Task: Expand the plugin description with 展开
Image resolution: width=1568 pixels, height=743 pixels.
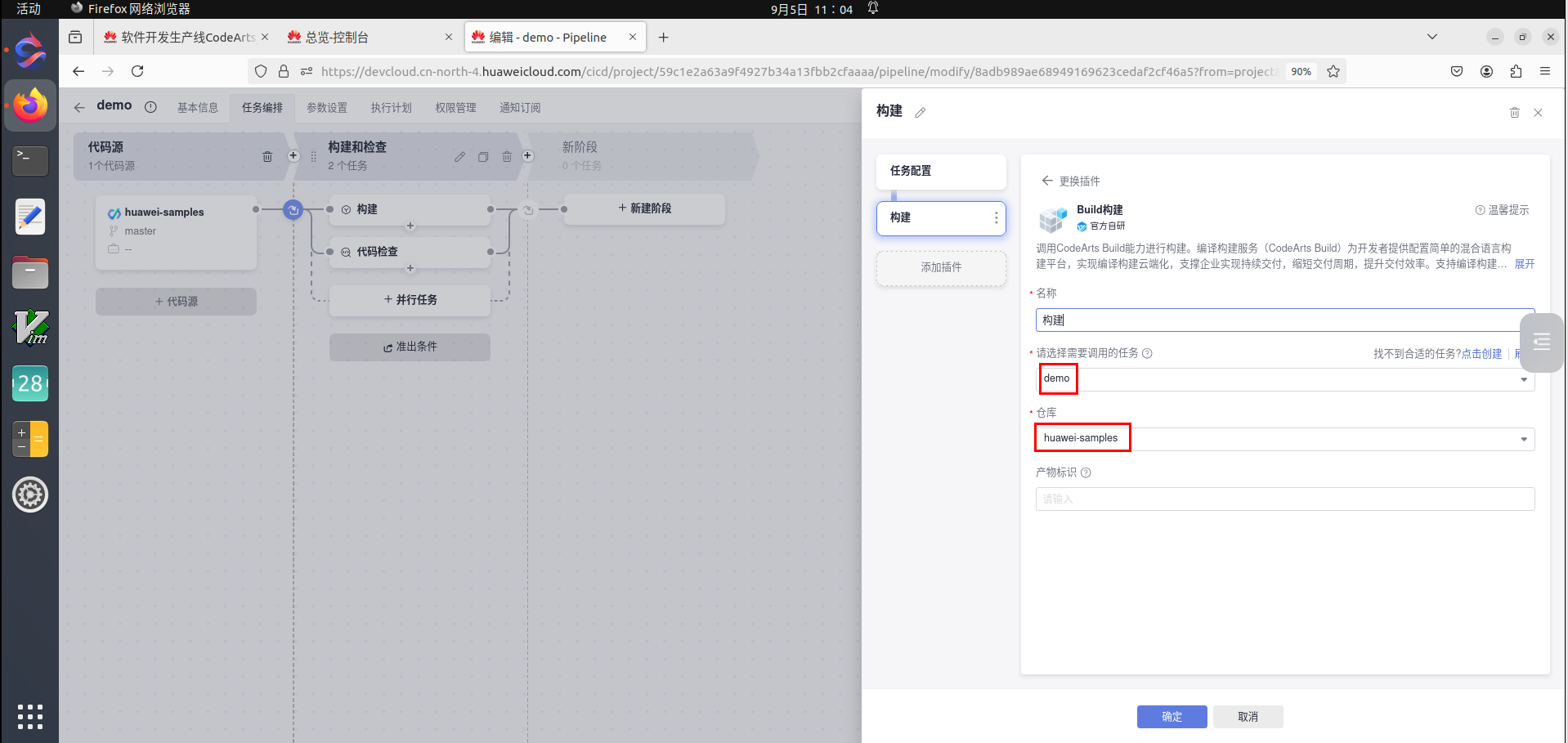Action: pyautogui.click(x=1525, y=264)
